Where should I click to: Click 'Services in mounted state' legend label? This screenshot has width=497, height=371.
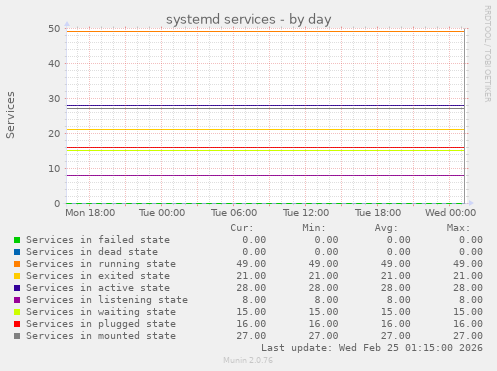coord(101,336)
